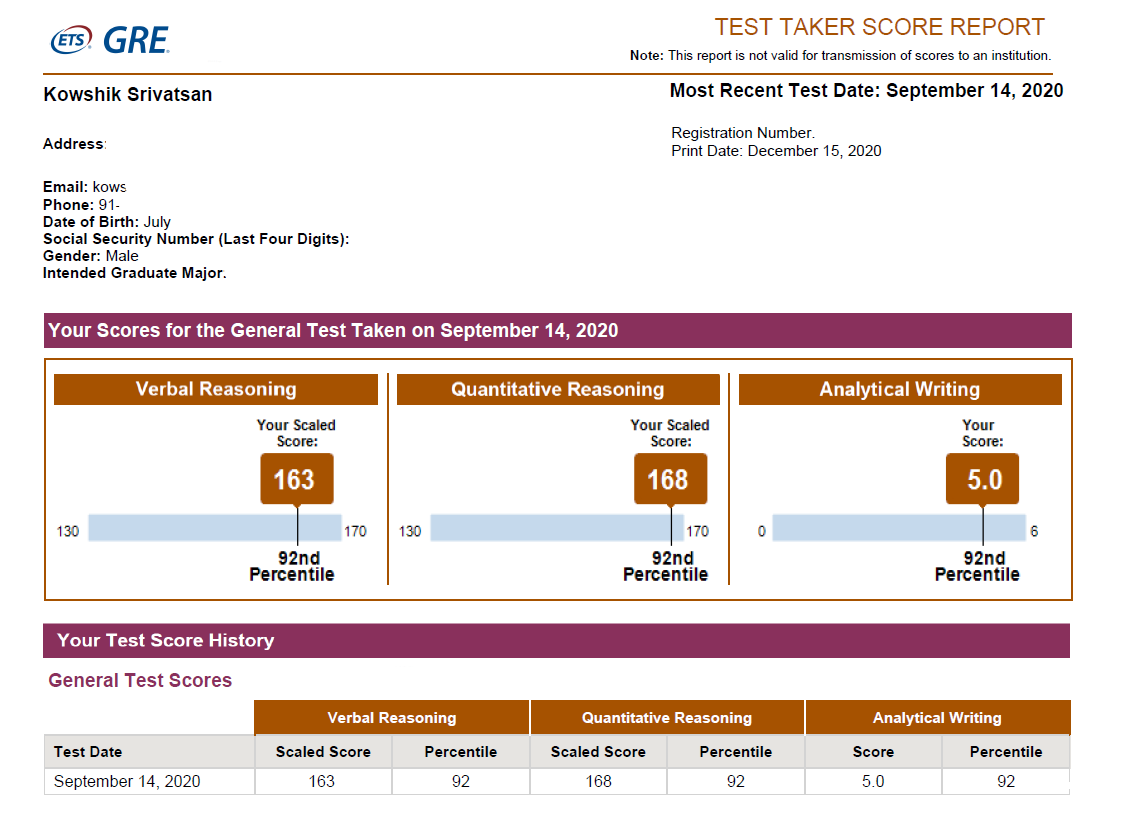1122x833 pixels.
Task: Click the Analytical Writing Score column header
Action: pyautogui.click(x=873, y=752)
